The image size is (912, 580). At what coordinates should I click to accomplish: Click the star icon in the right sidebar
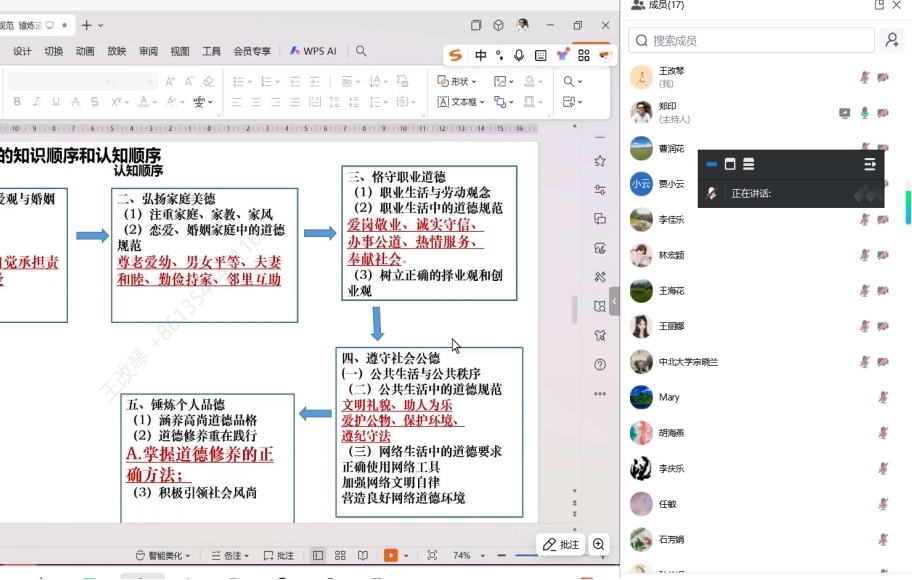tap(600, 161)
